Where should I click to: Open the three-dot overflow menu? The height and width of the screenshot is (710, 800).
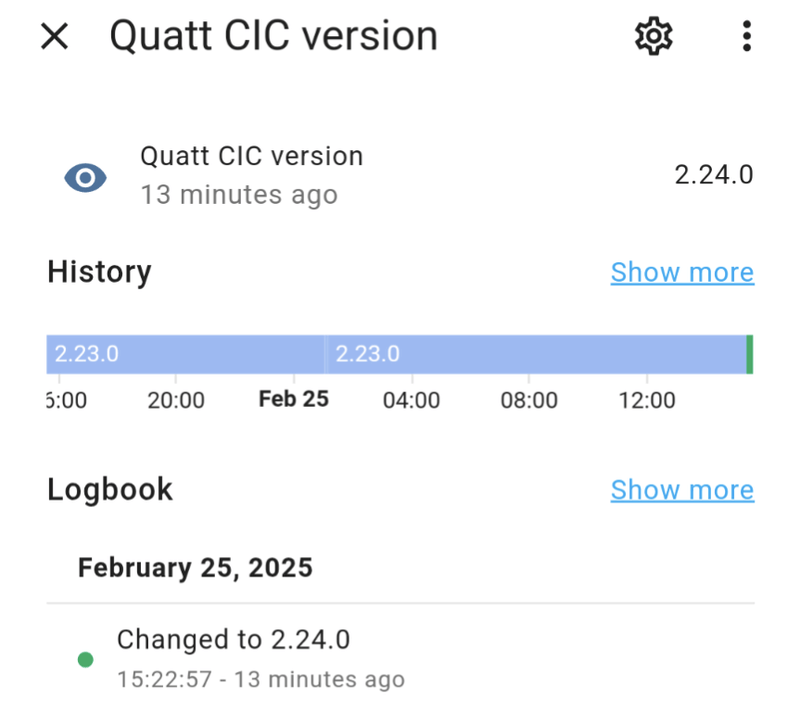[746, 36]
